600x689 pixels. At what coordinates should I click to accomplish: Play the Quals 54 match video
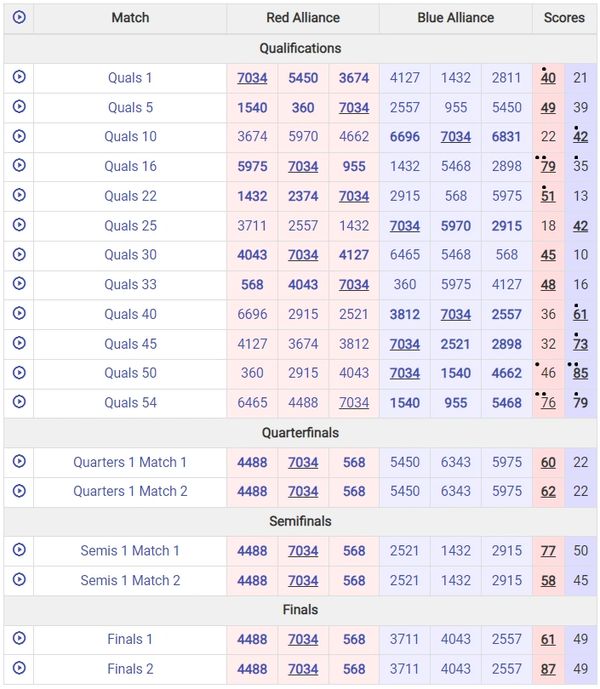19,402
